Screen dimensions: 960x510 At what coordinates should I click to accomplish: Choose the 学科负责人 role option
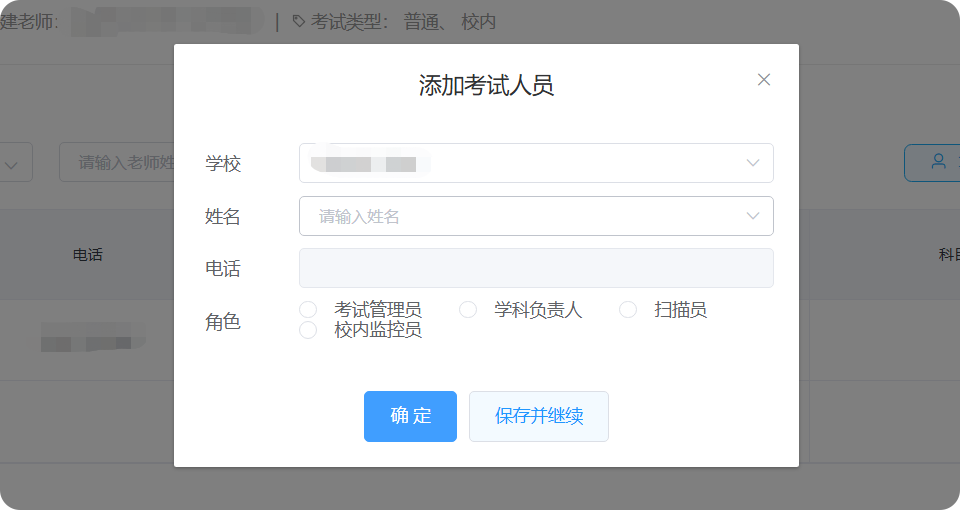click(x=468, y=310)
